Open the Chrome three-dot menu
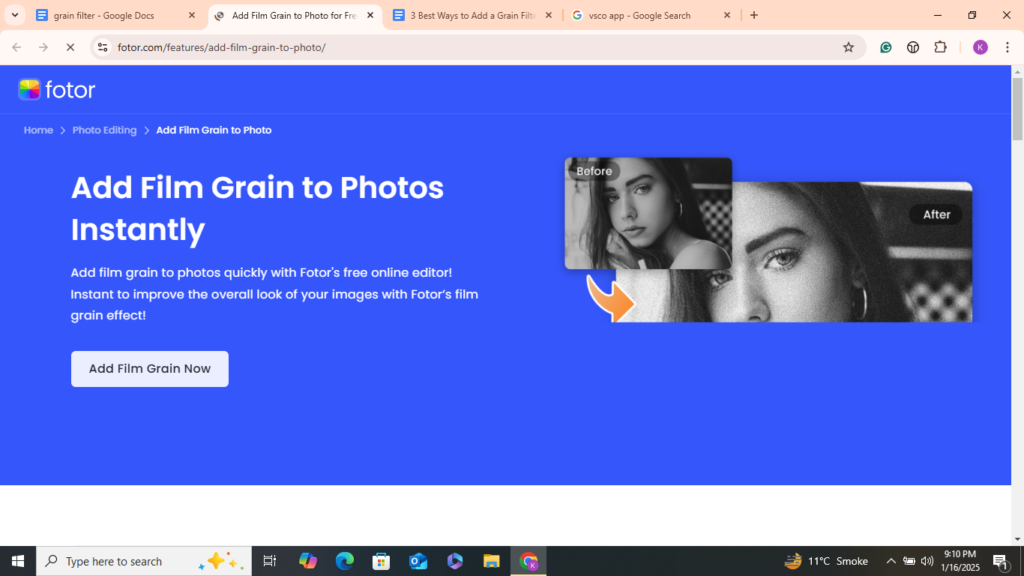This screenshot has height=576, width=1024. pos(1006,47)
